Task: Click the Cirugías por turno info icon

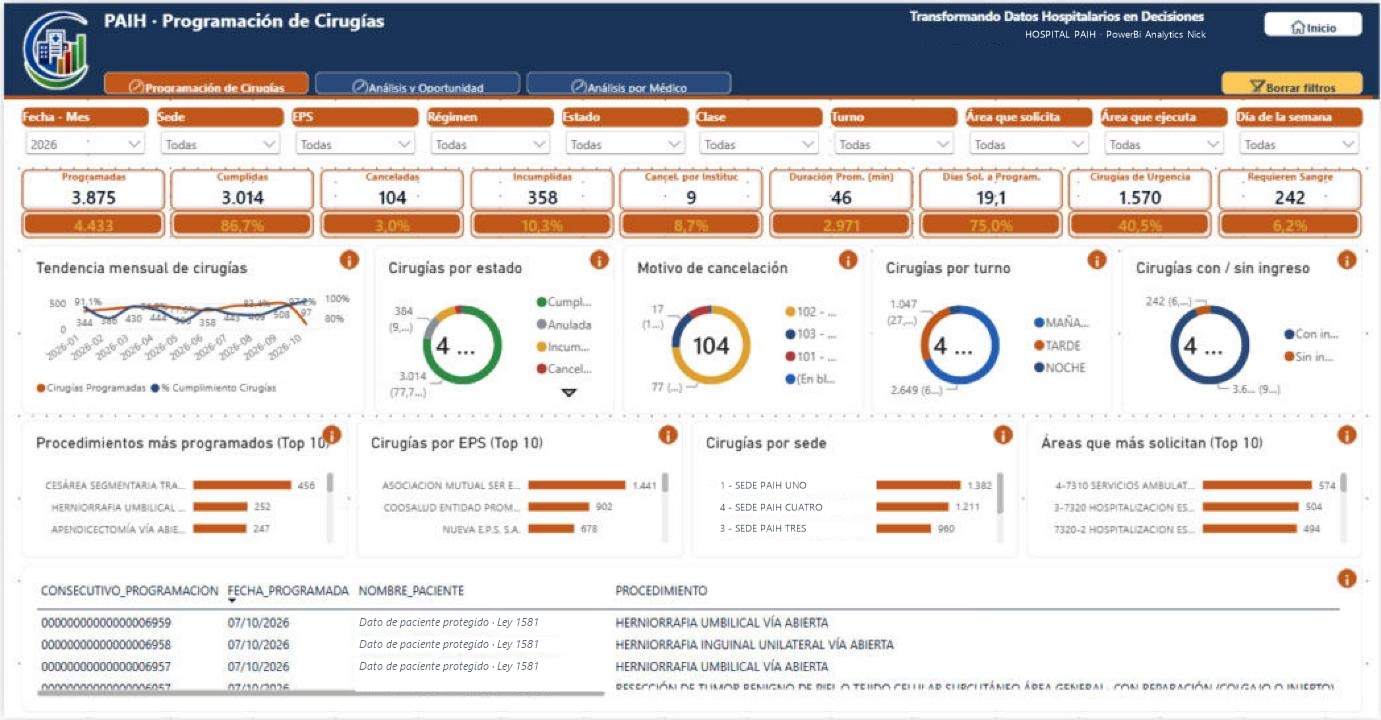Action: pos(1097,260)
